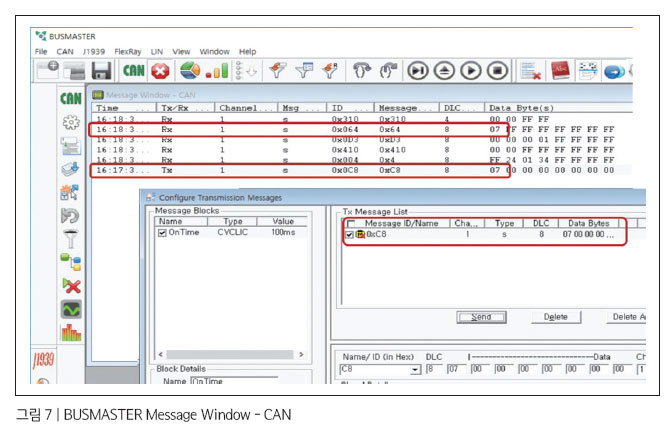The height and width of the screenshot is (443, 668).
Task: Open the File menu
Action: coord(41,52)
